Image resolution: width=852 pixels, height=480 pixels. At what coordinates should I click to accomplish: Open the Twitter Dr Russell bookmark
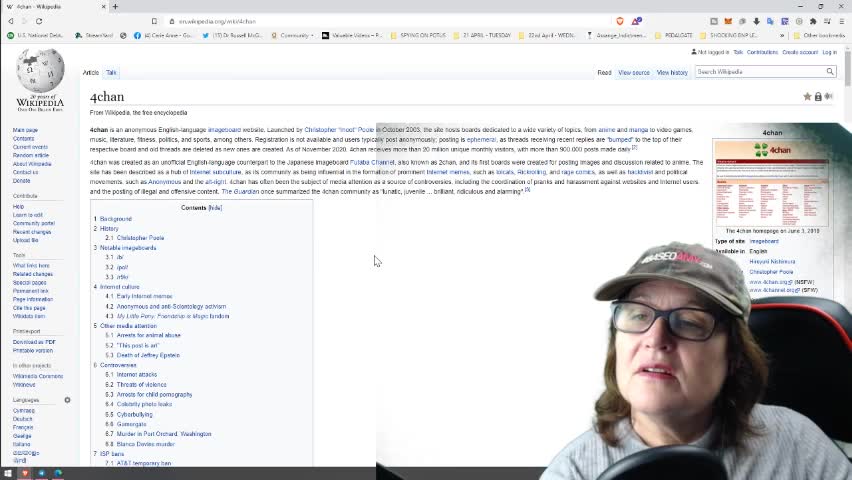tap(232, 35)
